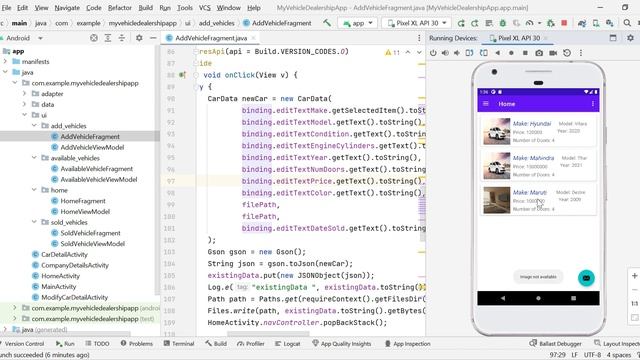Open Device Manager icon in toolbar
The width and height of the screenshot is (640, 360).
click(x=596, y=23)
